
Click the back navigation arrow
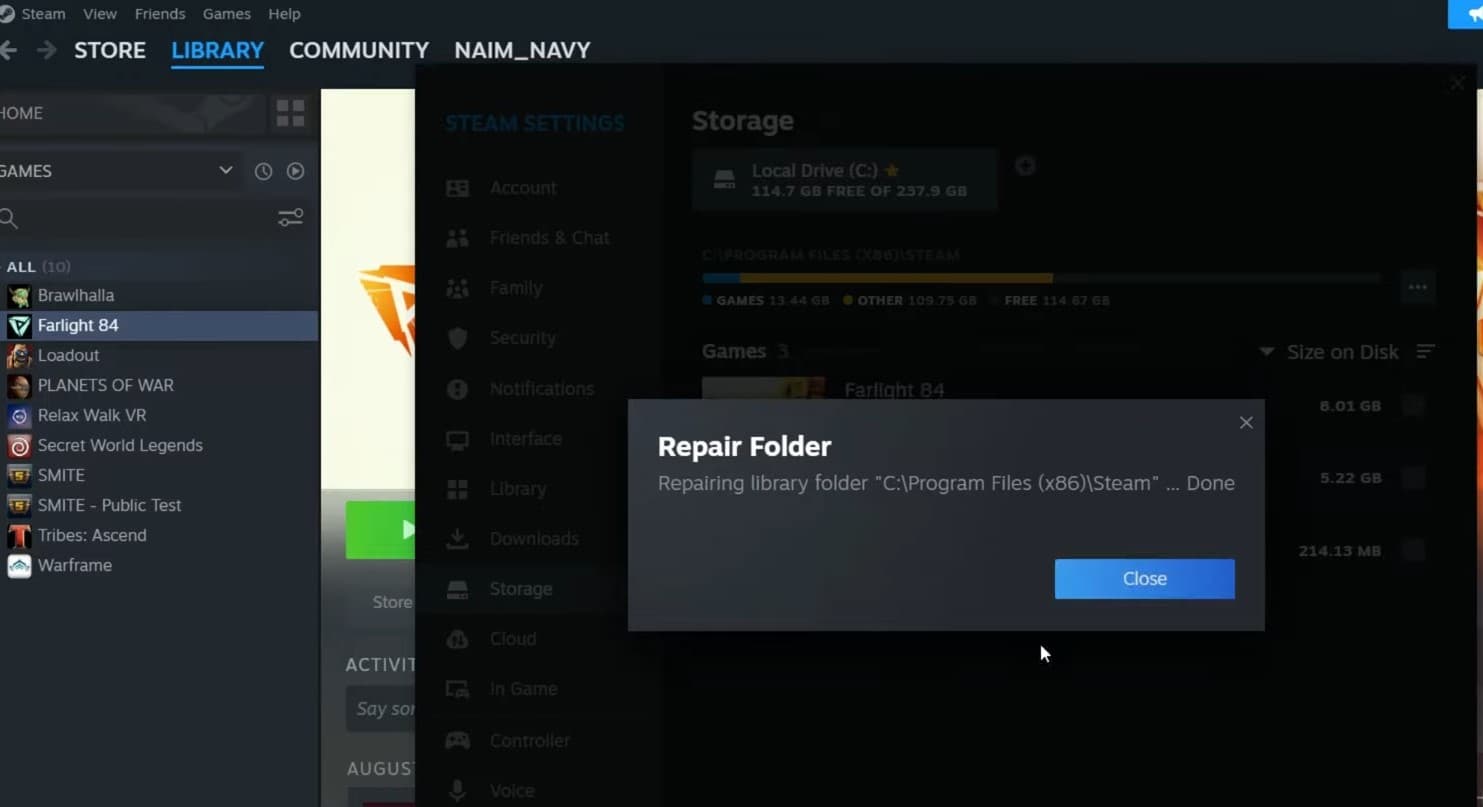tap(9, 50)
